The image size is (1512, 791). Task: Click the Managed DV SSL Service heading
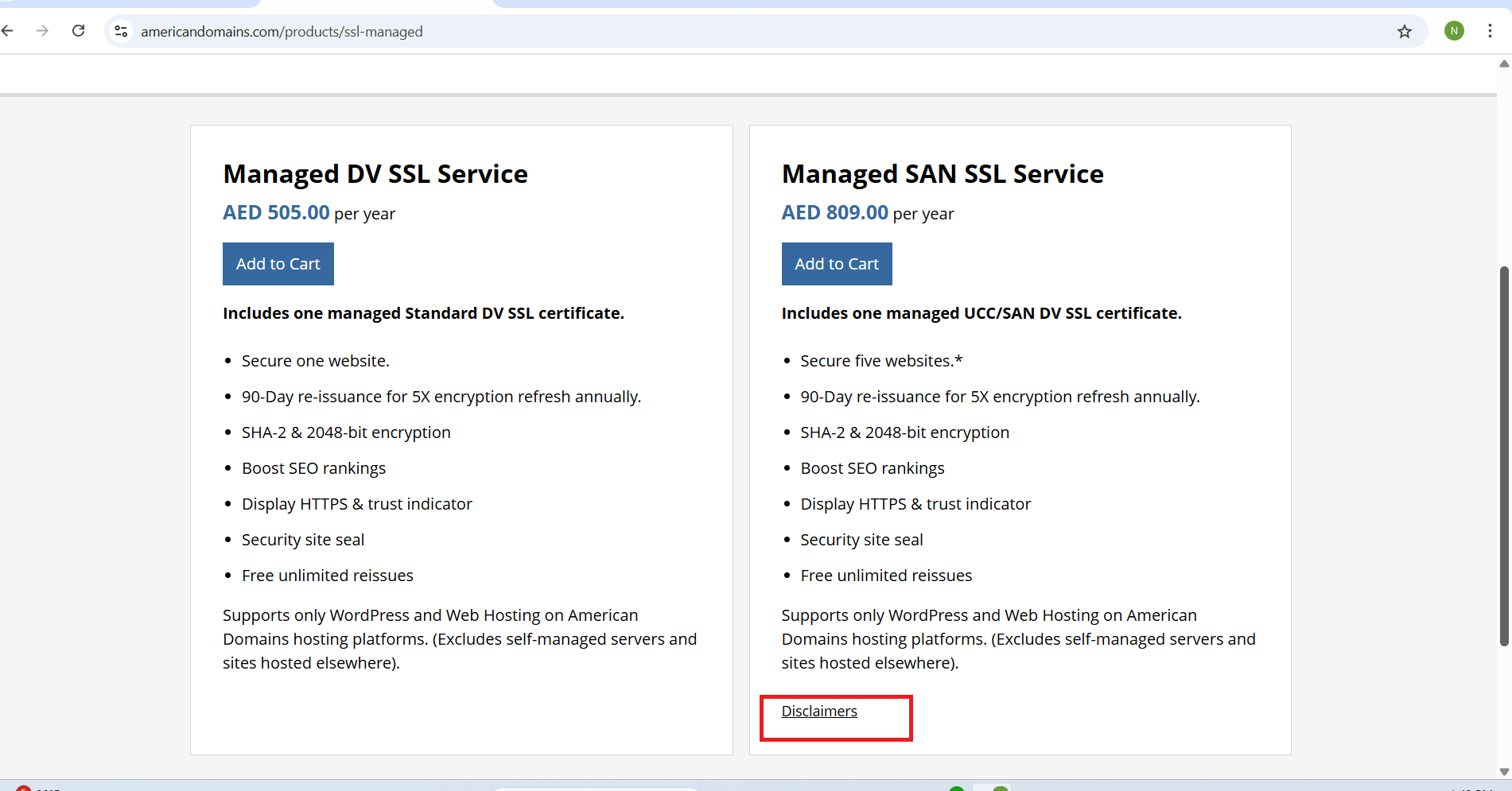(x=375, y=174)
